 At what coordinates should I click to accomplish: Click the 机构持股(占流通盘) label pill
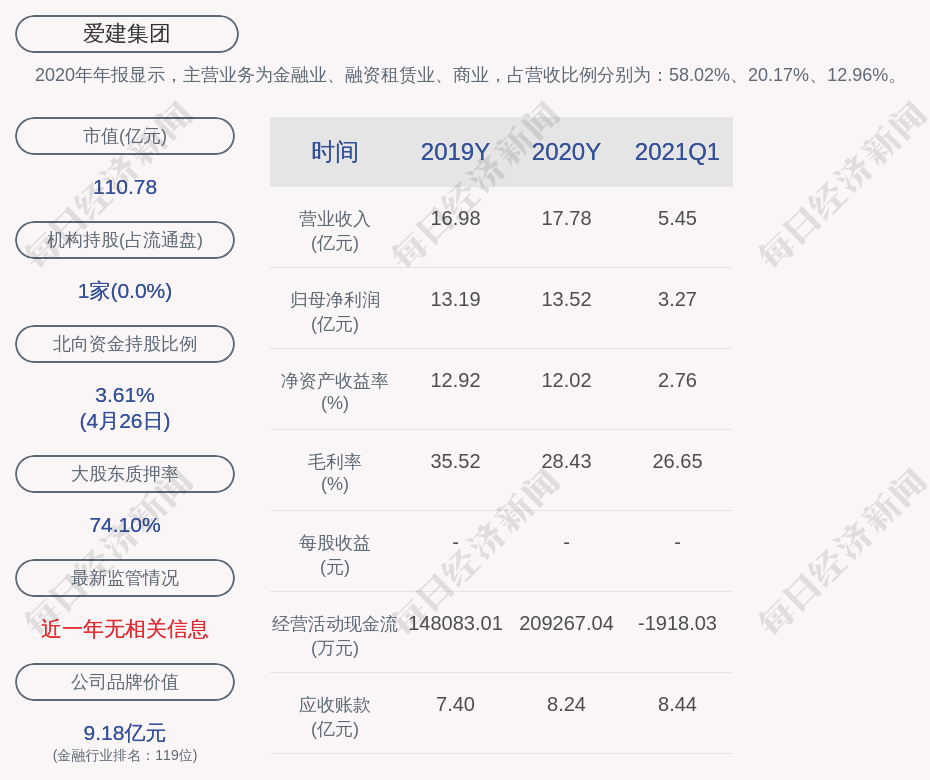click(125, 240)
